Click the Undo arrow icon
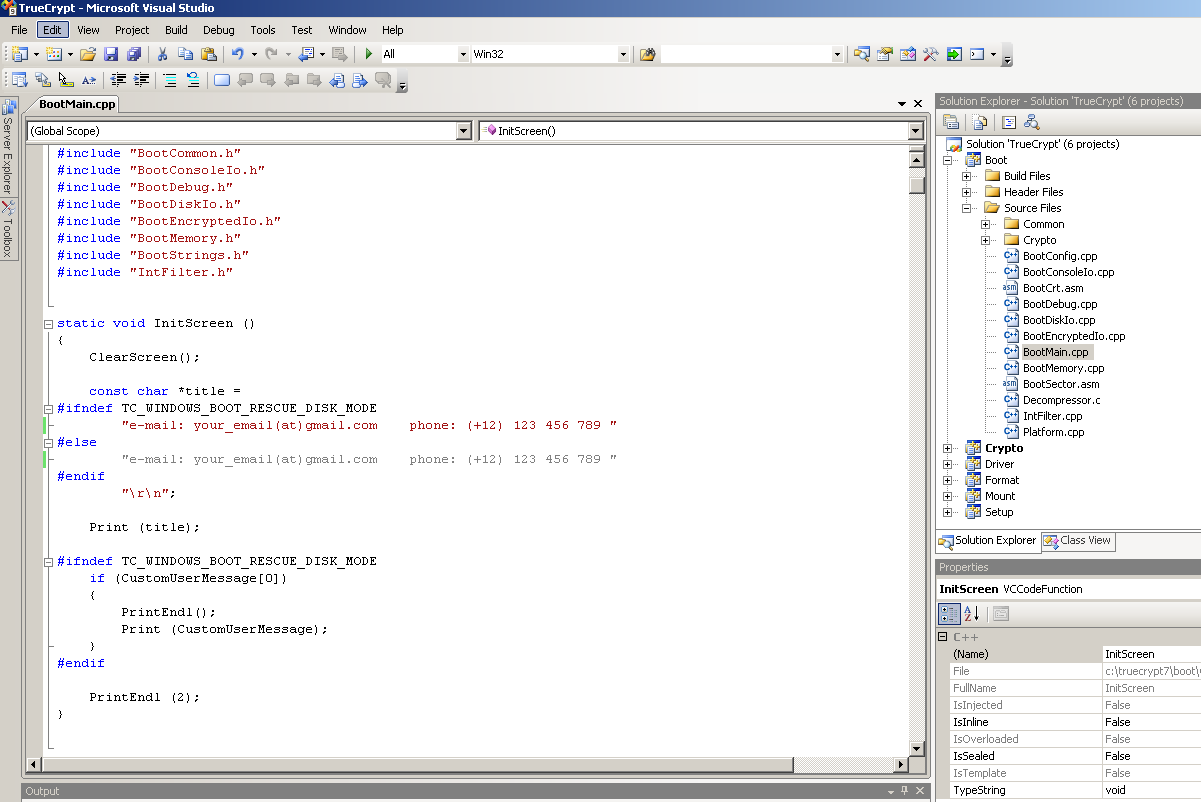This screenshot has width=1201, height=802. [238, 54]
